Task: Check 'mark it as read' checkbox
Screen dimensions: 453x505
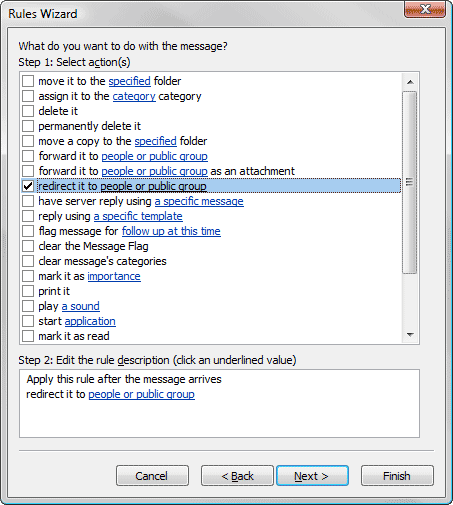Action: point(28,336)
